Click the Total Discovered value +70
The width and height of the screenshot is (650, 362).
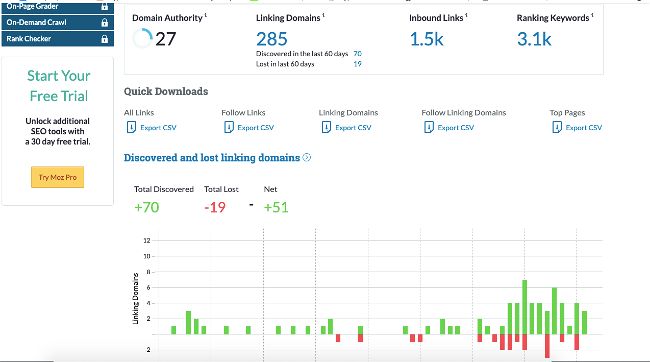pyautogui.click(x=147, y=207)
